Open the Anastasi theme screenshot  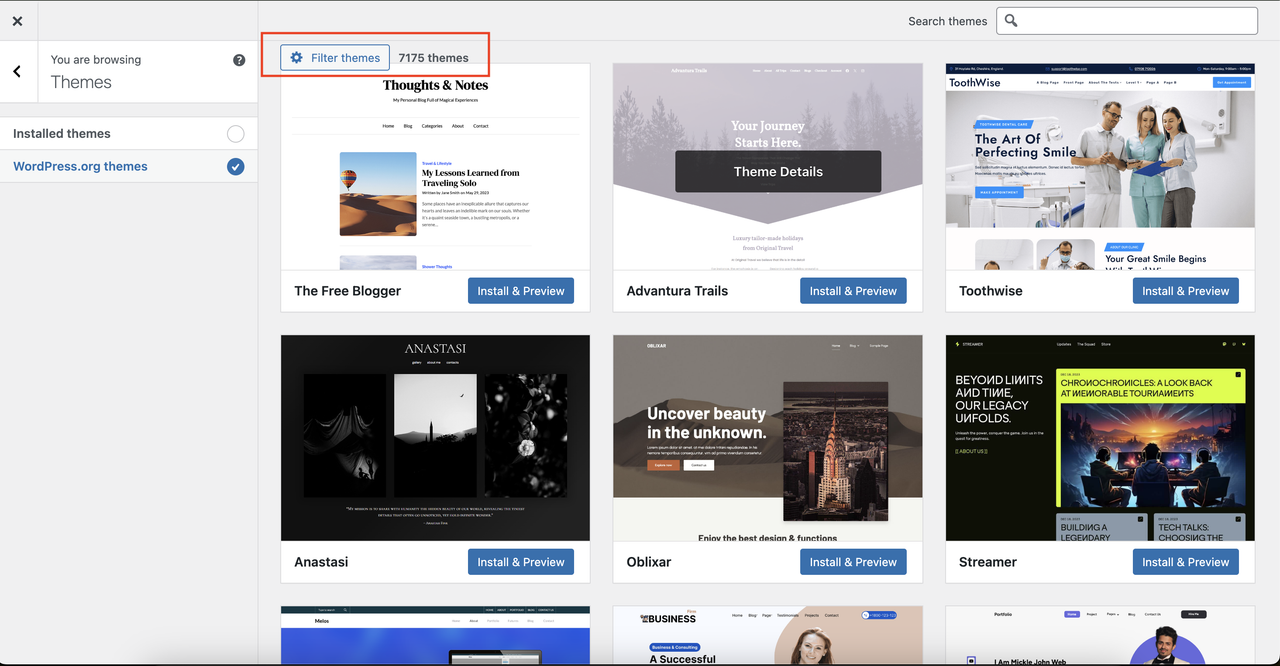point(435,438)
